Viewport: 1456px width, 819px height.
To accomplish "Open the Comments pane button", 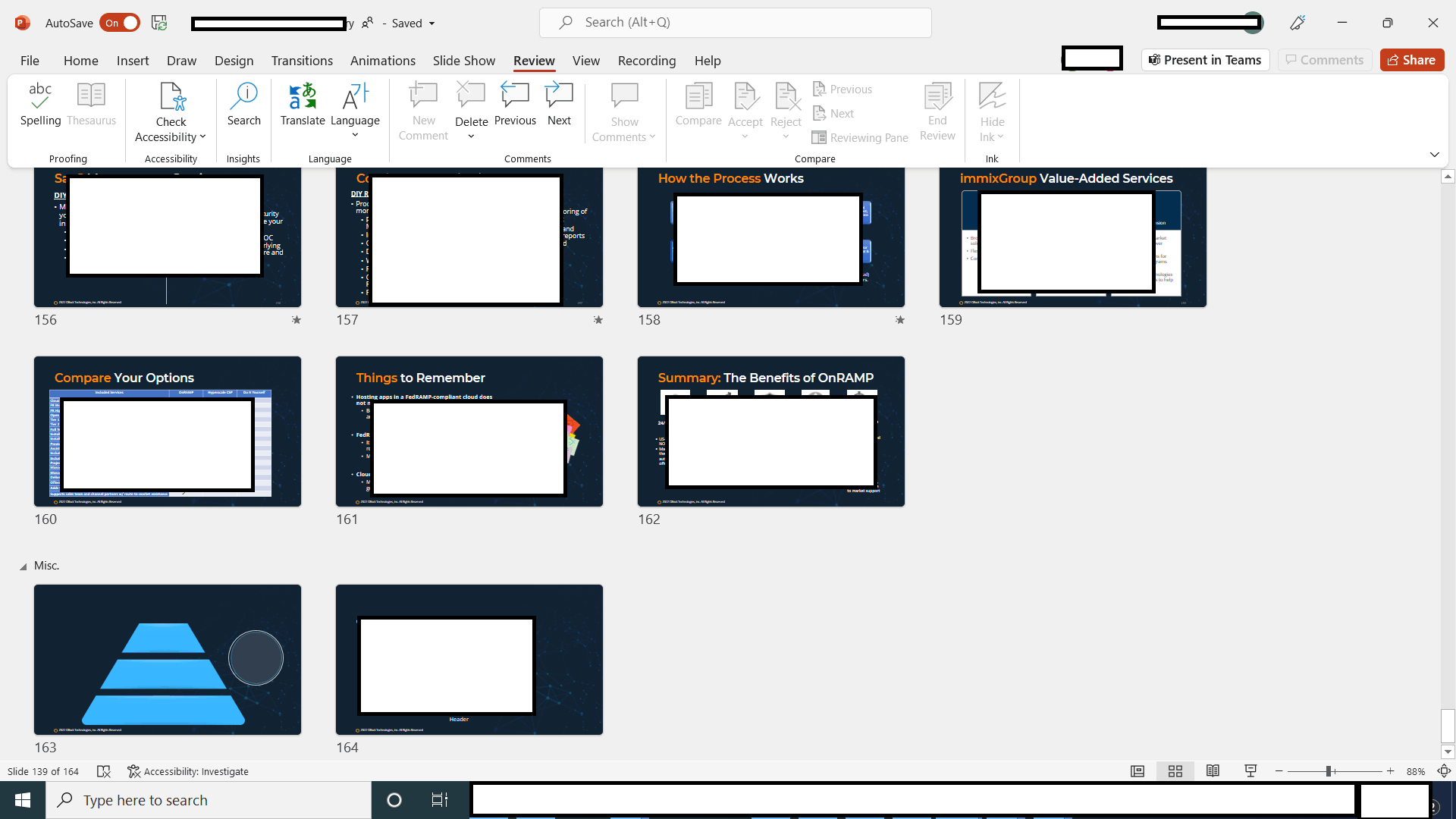I will [x=1324, y=60].
